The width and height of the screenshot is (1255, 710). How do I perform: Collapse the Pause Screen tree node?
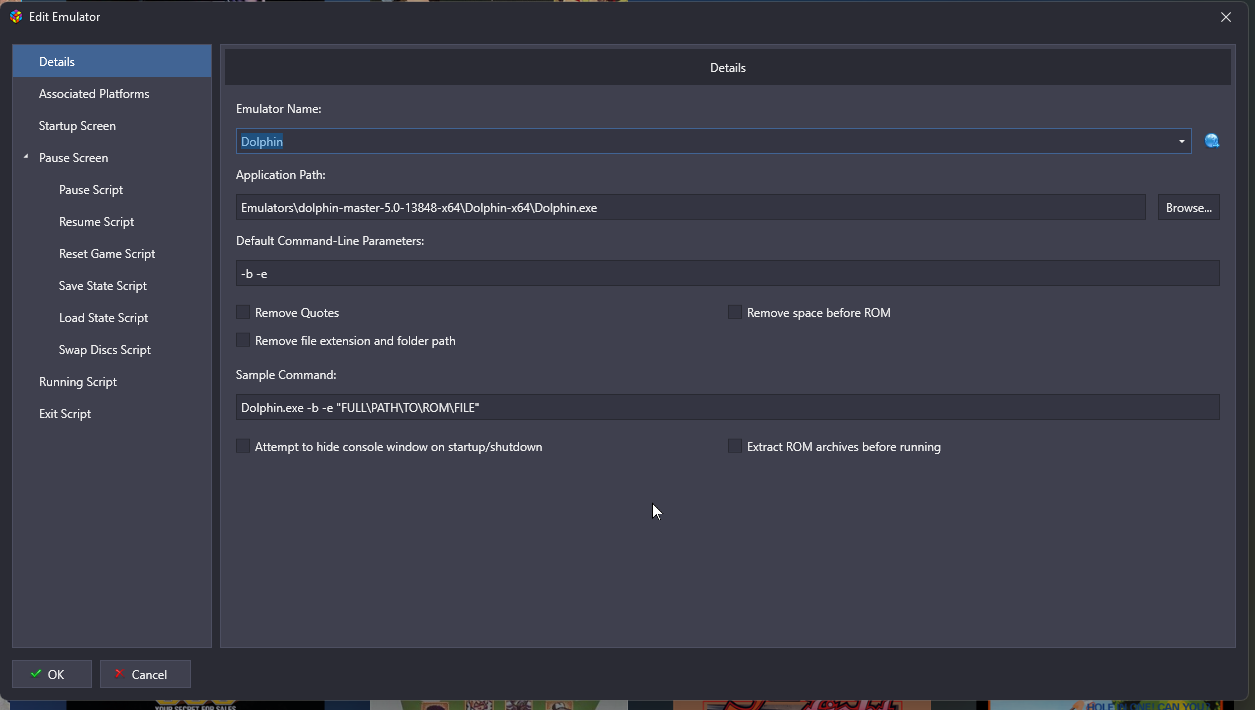tap(26, 157)
